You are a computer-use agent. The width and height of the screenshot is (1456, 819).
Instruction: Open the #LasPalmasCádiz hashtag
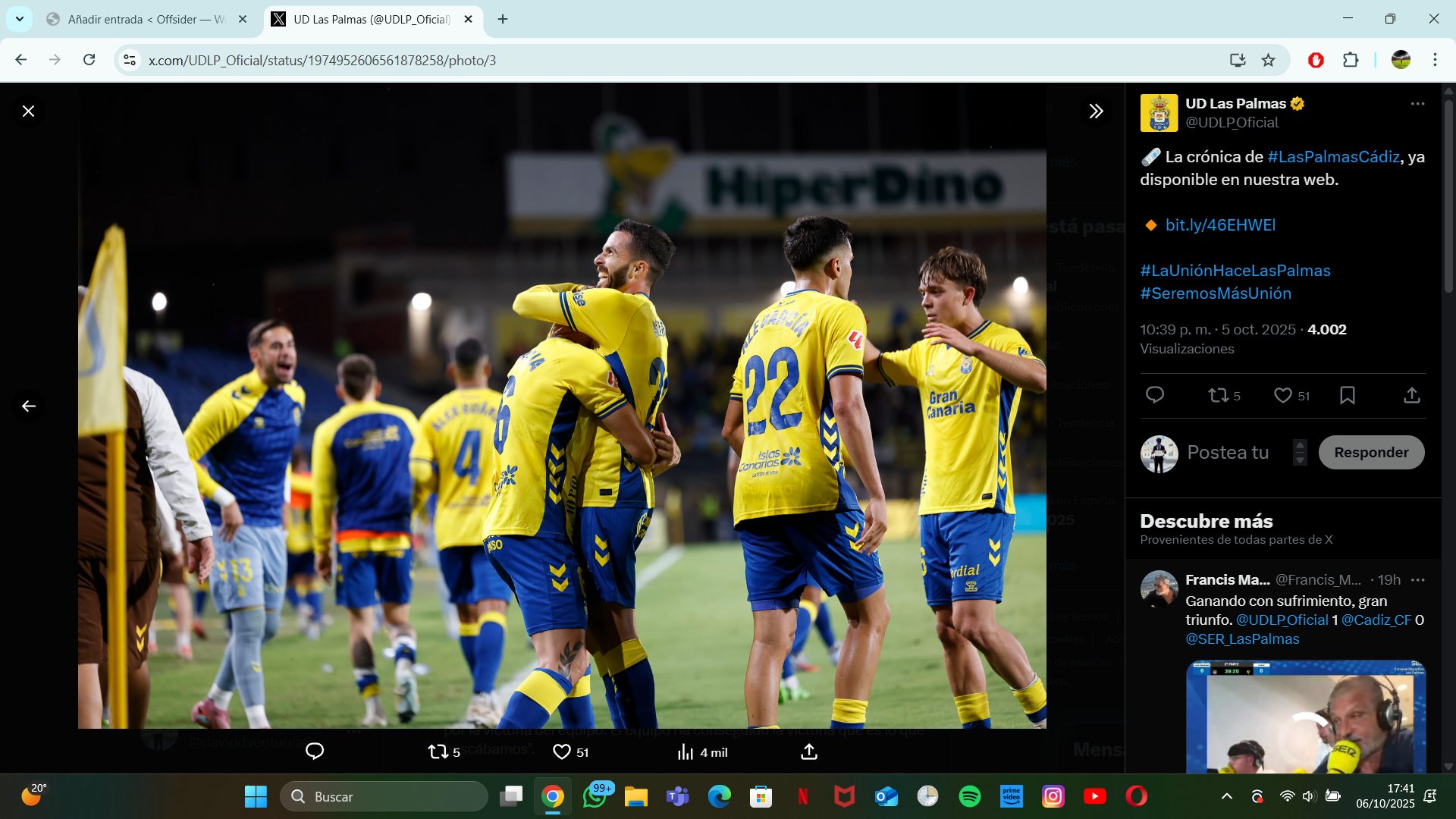[x=1333, y=157]
